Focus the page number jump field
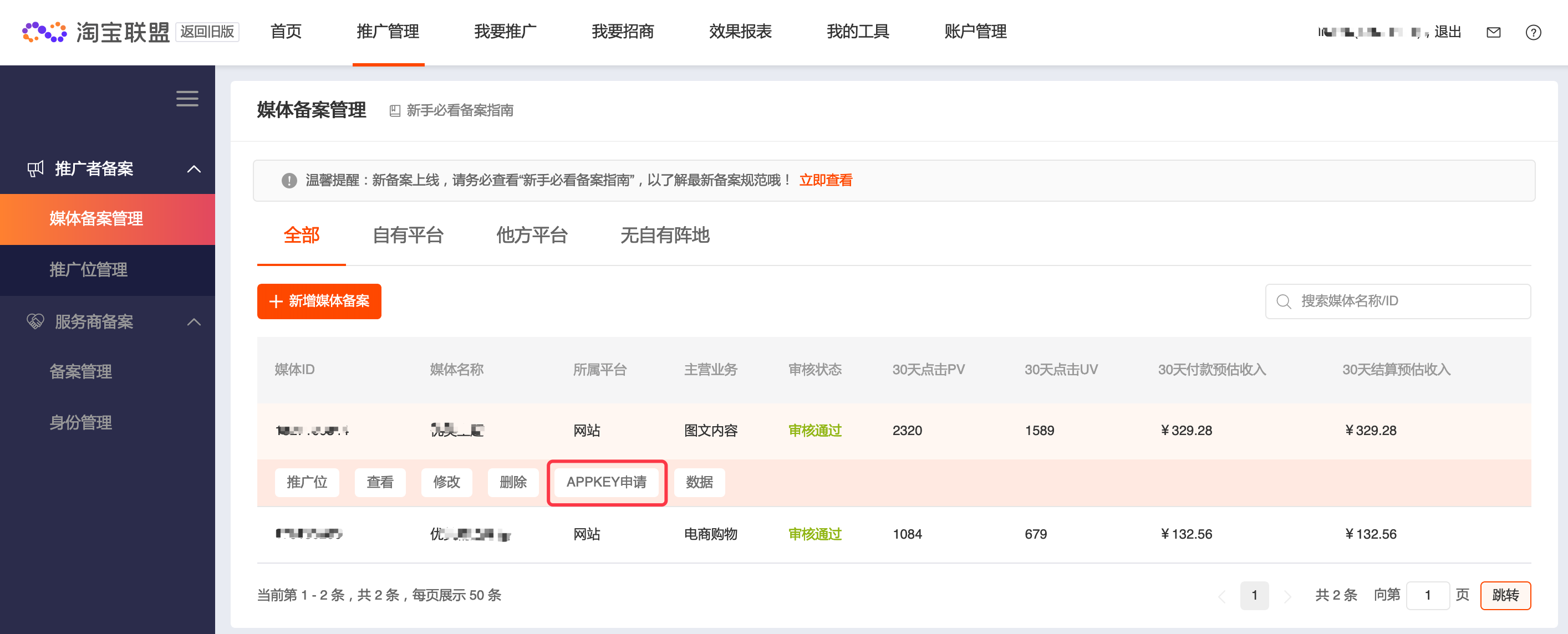 coord(1427,596)
